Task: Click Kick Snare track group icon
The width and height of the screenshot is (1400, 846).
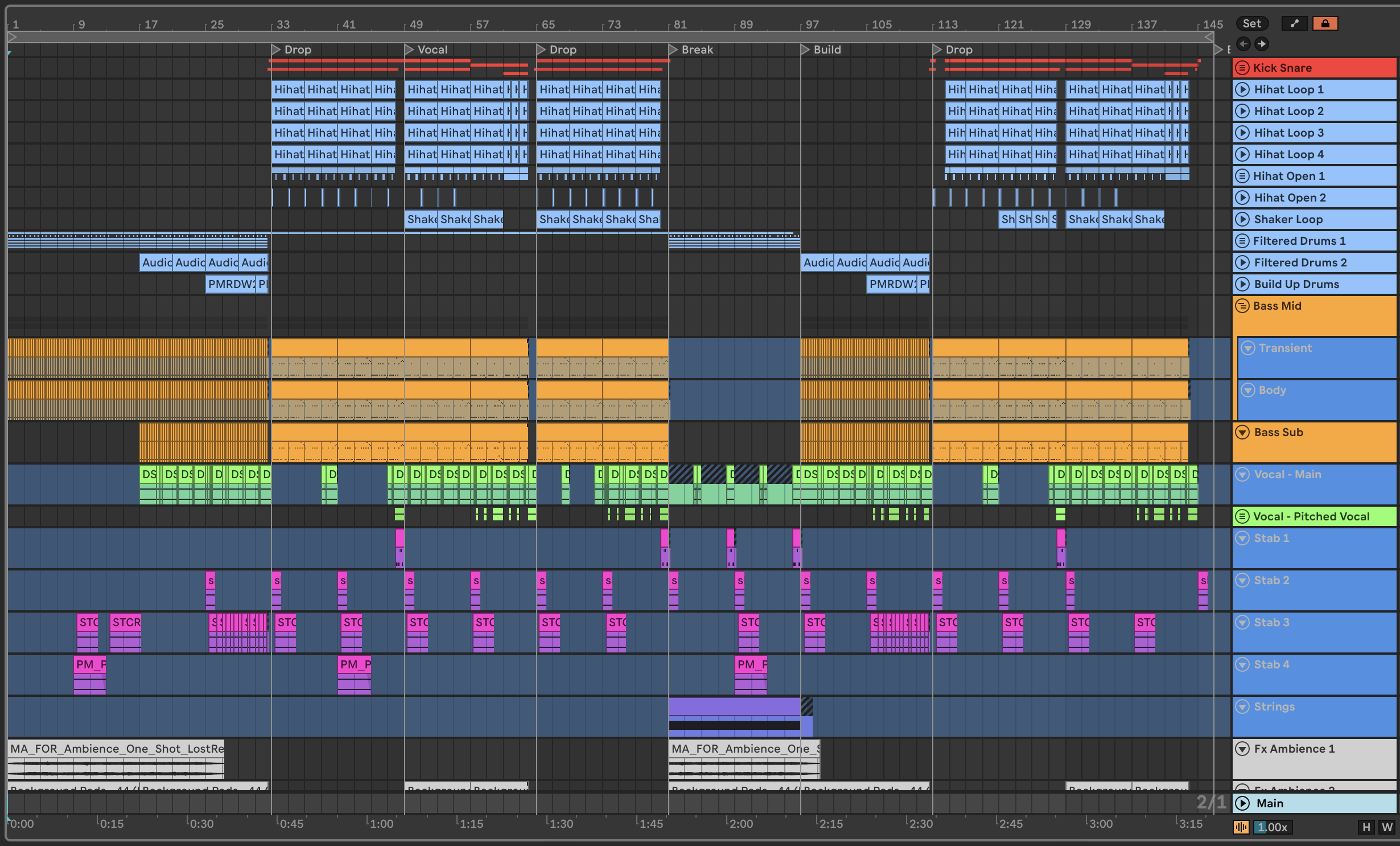Action: click(x=1242, y=68)
